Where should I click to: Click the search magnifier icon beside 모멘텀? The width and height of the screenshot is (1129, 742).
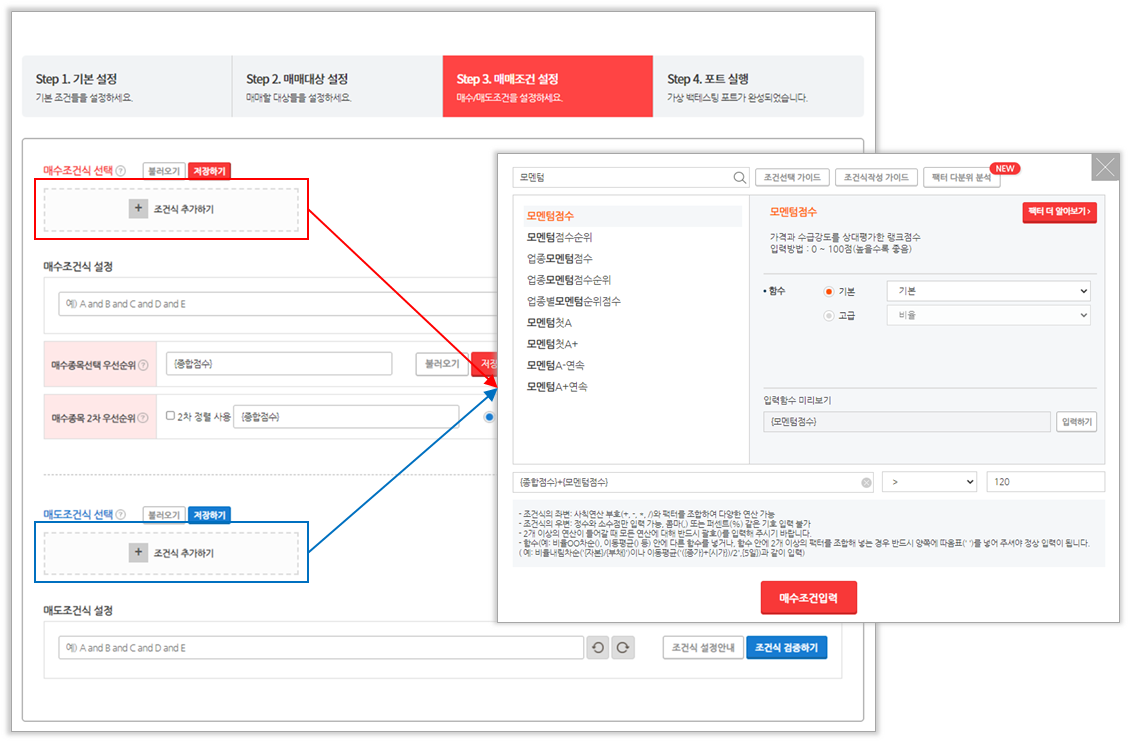click(x=740, y=178)
